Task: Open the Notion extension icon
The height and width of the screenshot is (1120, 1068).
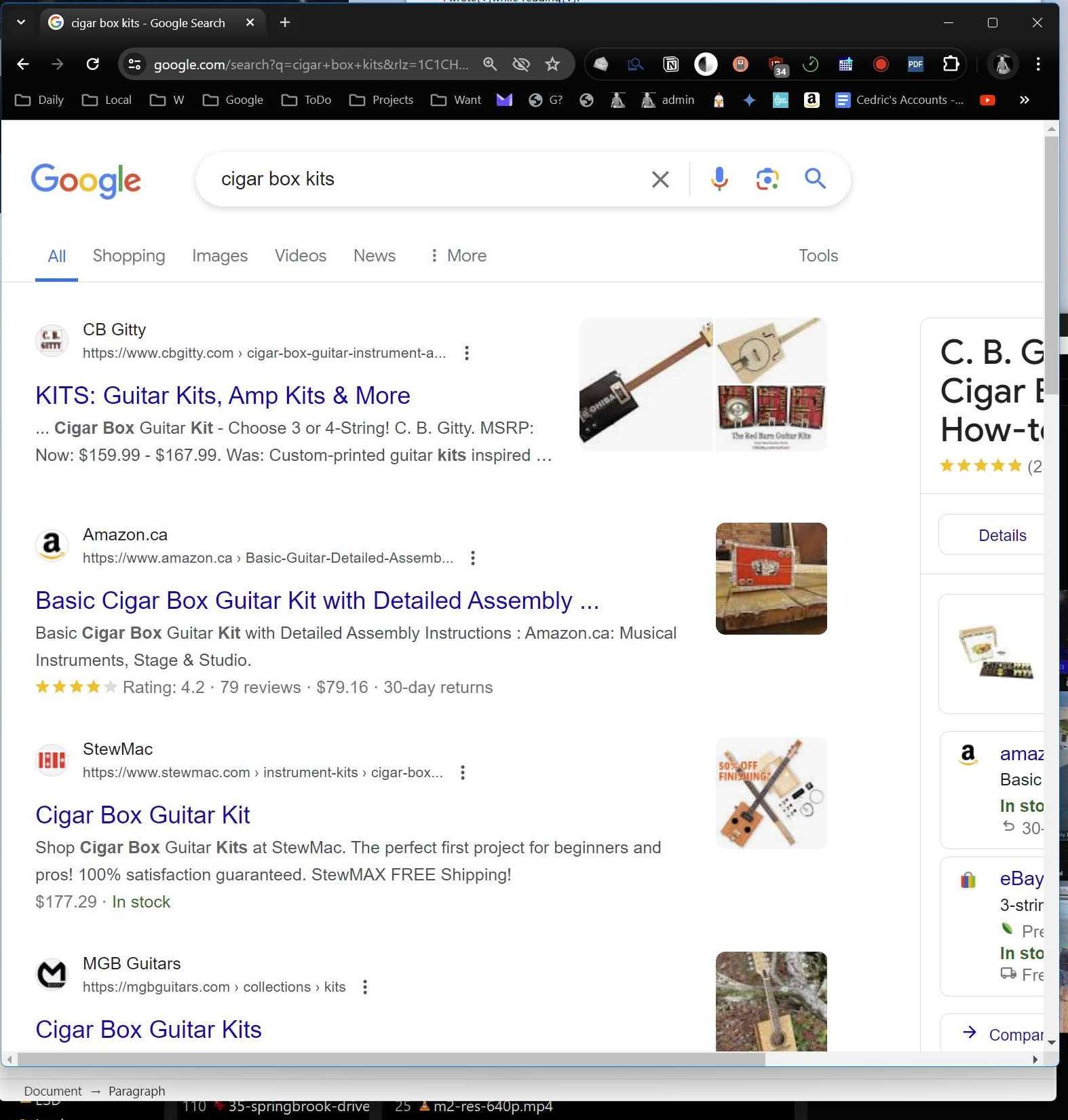Action: click(x=670, y=64)
